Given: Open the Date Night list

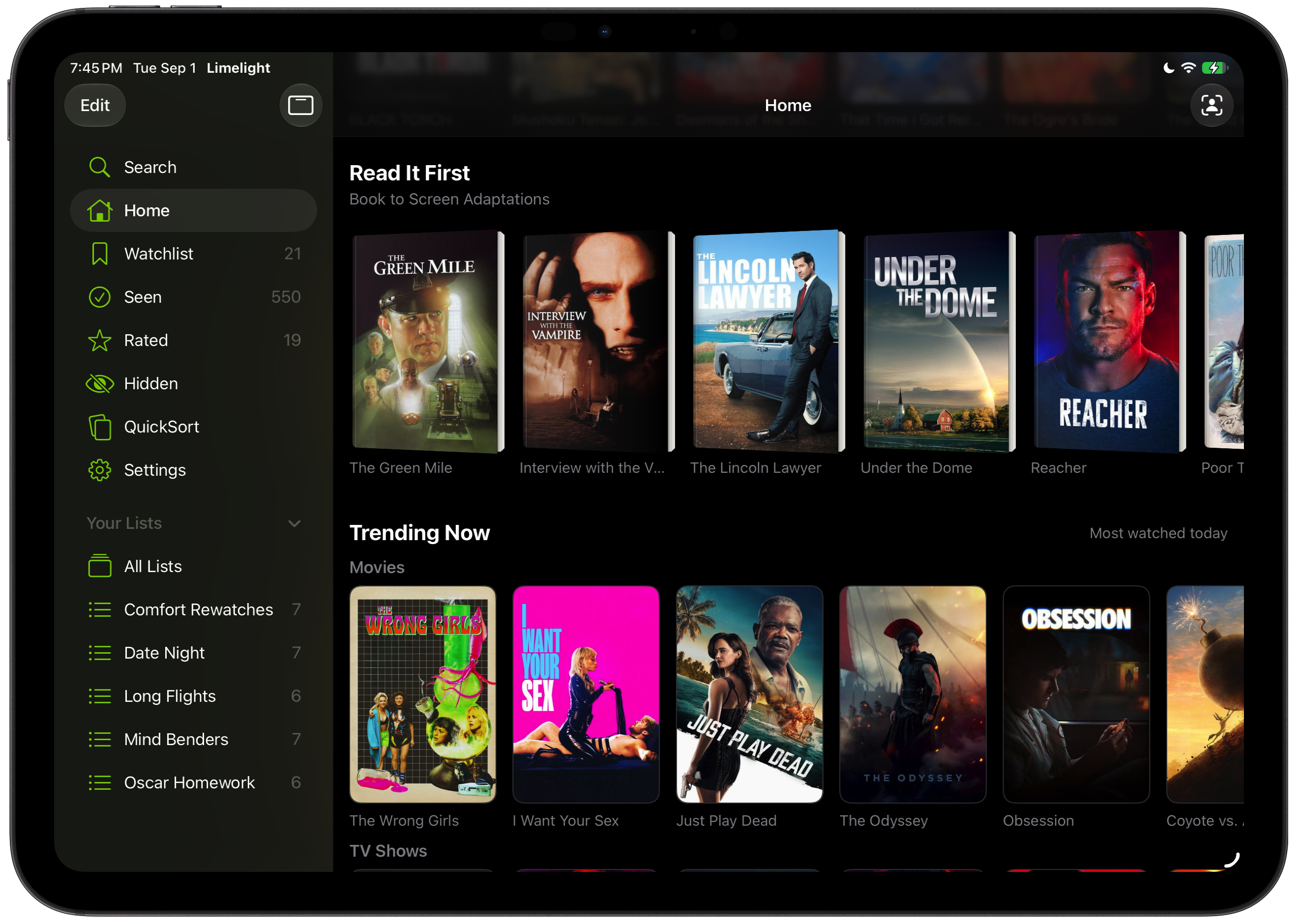Looking at the screenshot, I should 194,653.
